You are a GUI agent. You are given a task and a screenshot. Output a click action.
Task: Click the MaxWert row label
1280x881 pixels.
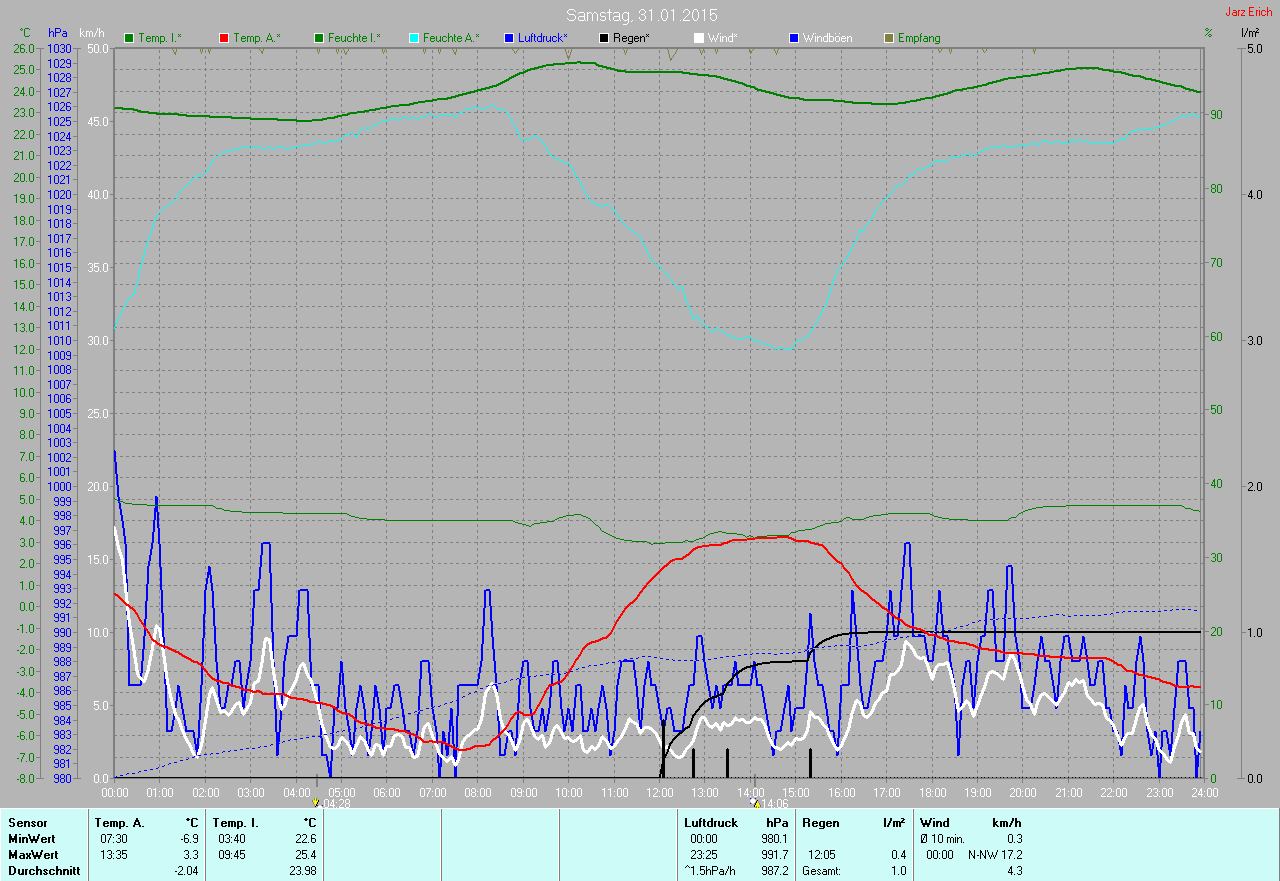tap(33, 855)
